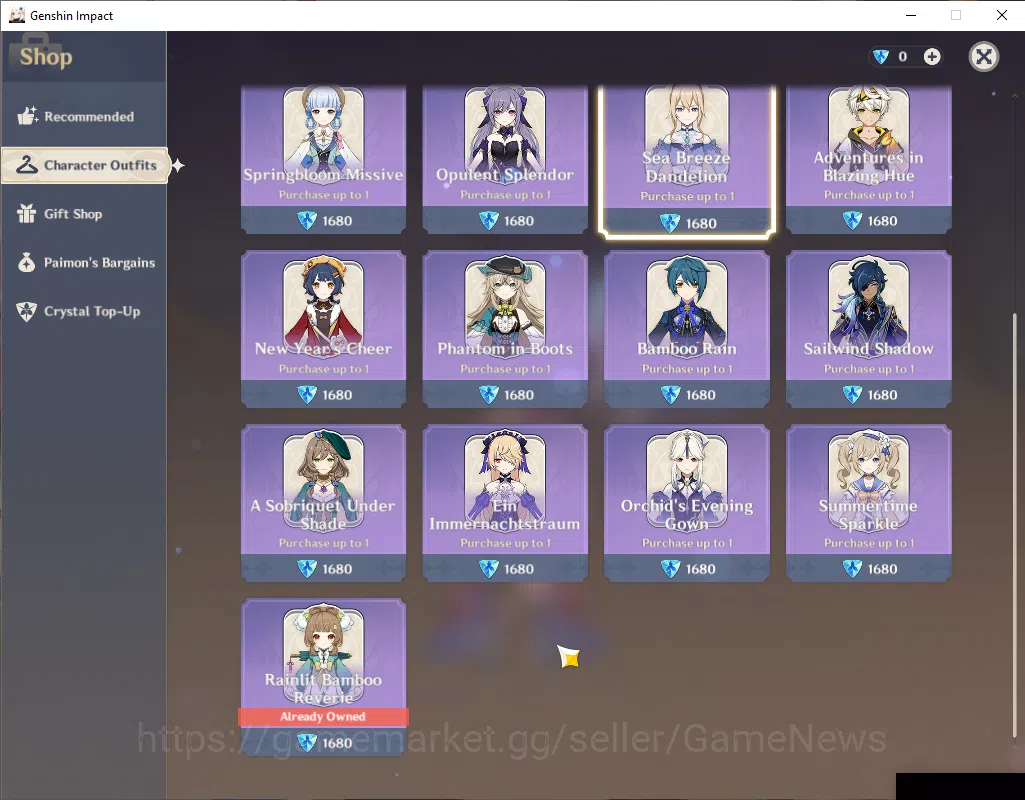Open the Recommended shop section
The image size is (1025, 800).
coord(84,116)
